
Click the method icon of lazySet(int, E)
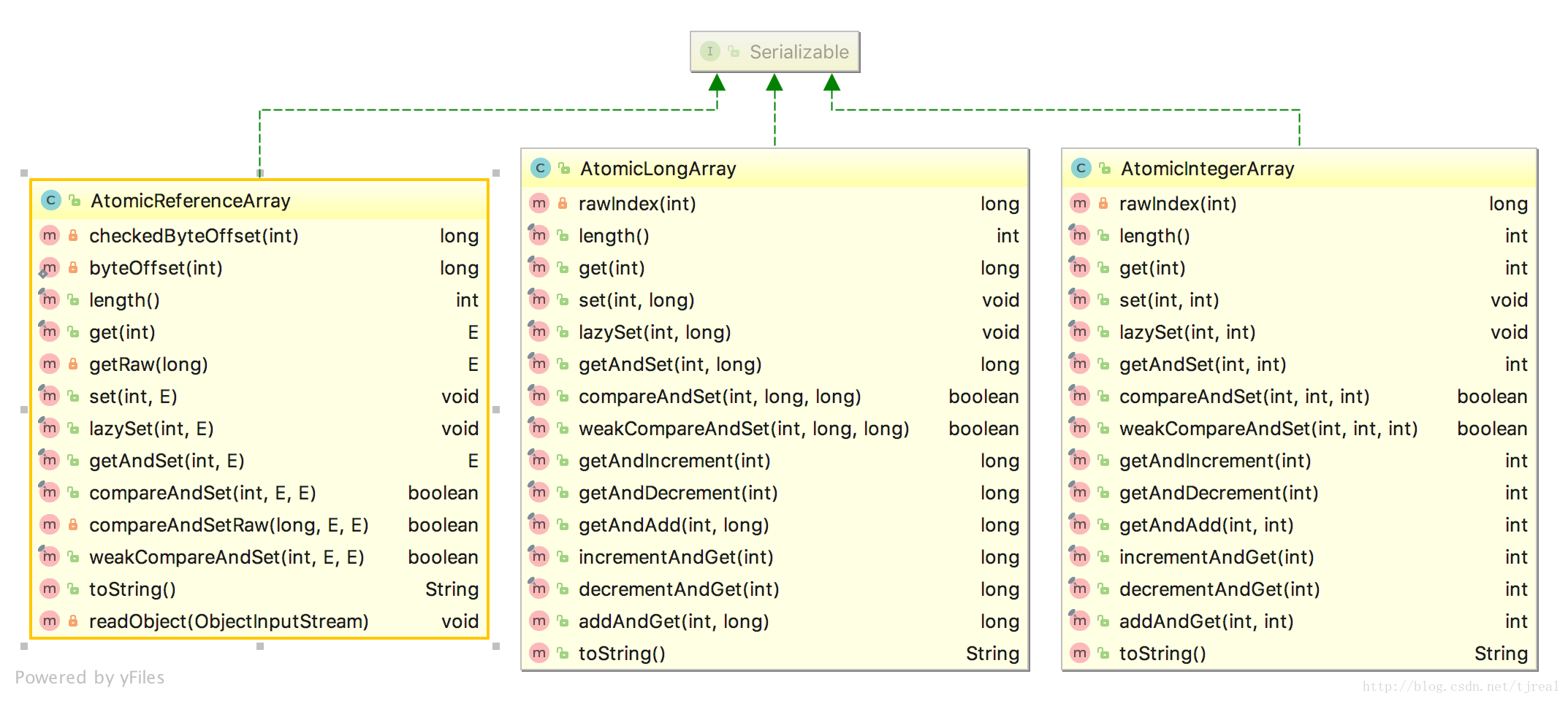point(50,428)
